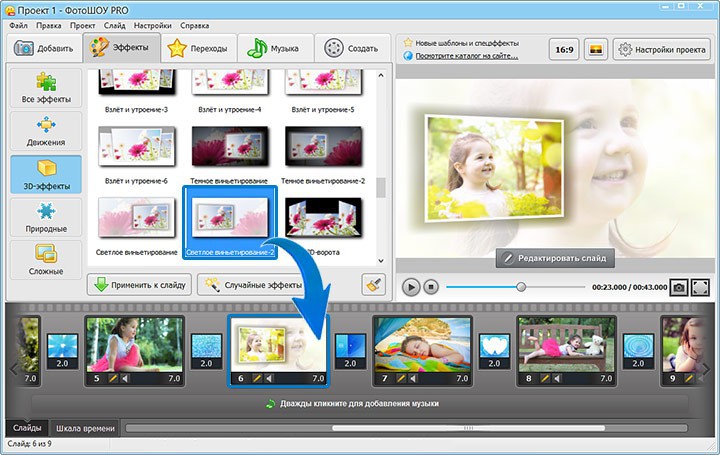Screen dimensions: 720x455
Task: Select the Все эффекты category
Action: (46, 88)
